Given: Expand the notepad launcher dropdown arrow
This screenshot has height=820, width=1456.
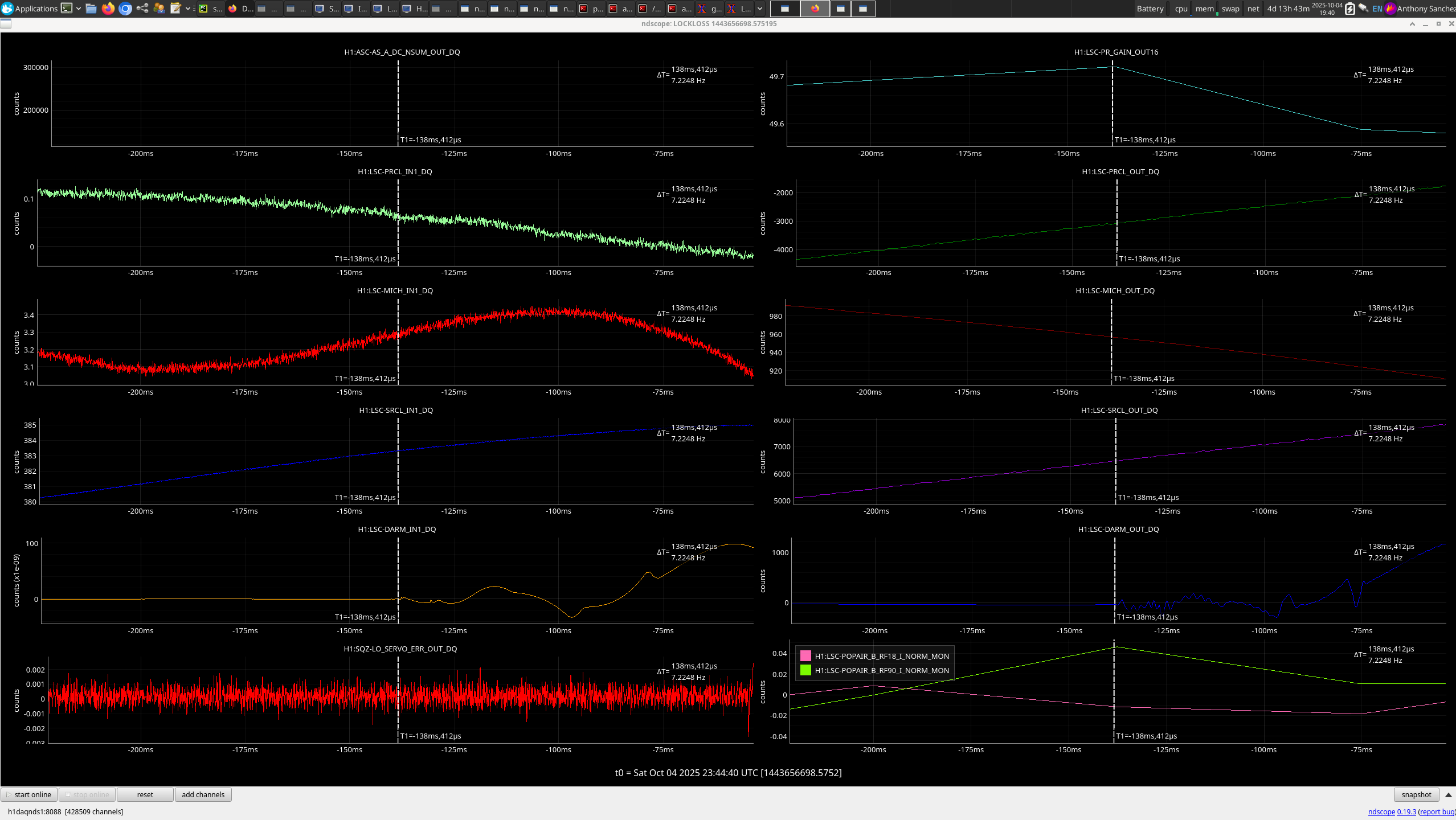Looking at the screenshot, I should pyautogui.click(x=187, y=8).
